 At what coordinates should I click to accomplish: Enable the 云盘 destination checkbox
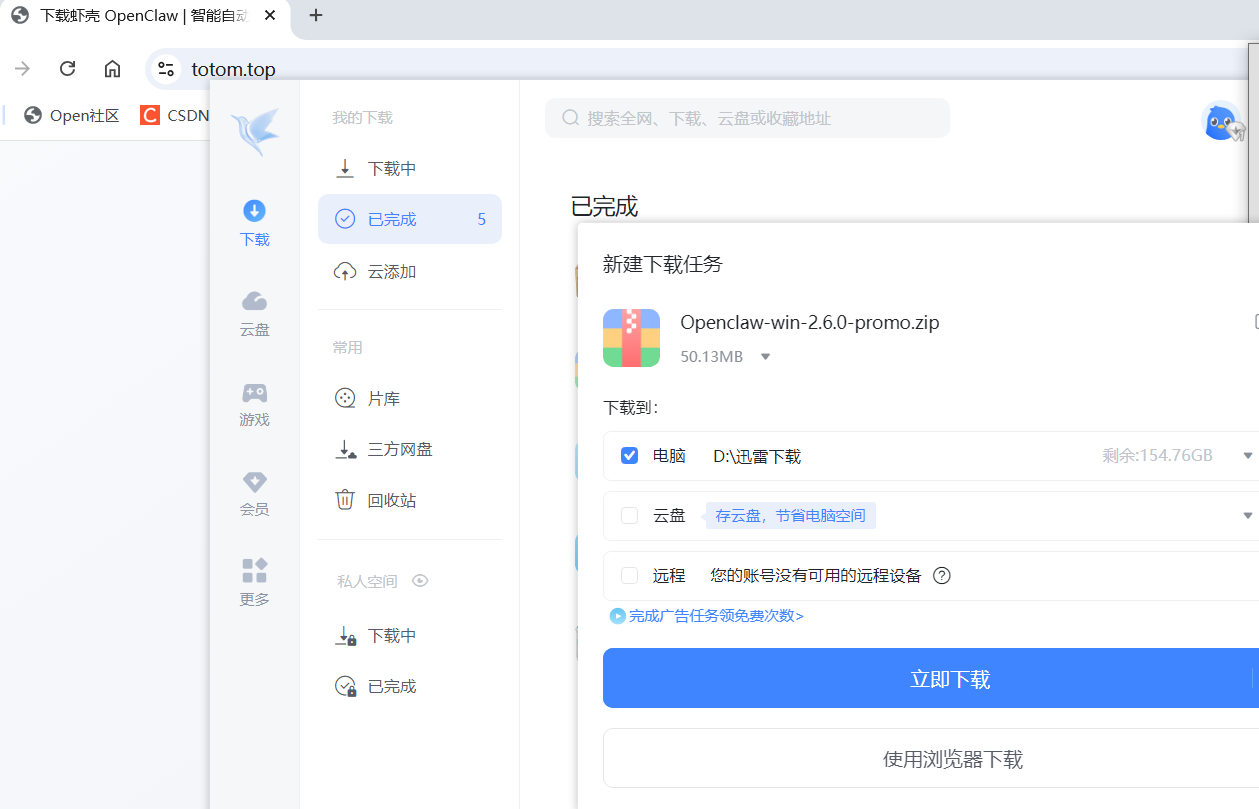pyautogui.click(x=630, y=515)
